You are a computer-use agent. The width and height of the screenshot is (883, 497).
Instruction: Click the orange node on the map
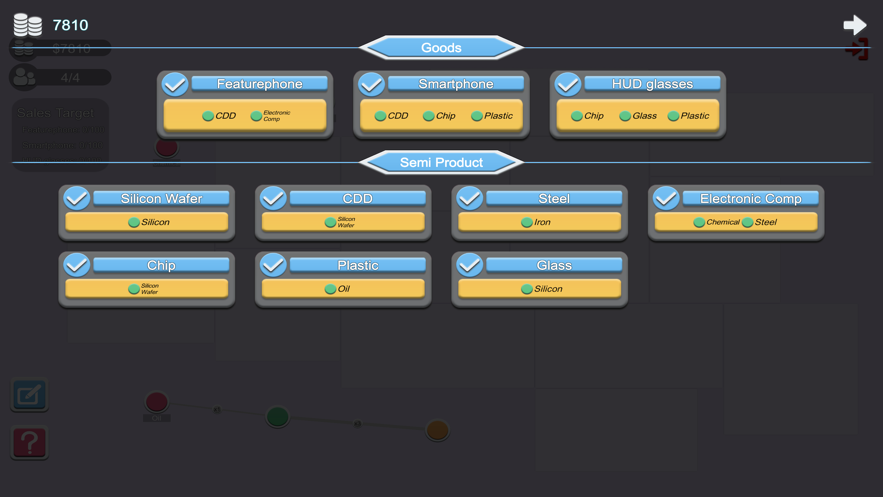437,430
